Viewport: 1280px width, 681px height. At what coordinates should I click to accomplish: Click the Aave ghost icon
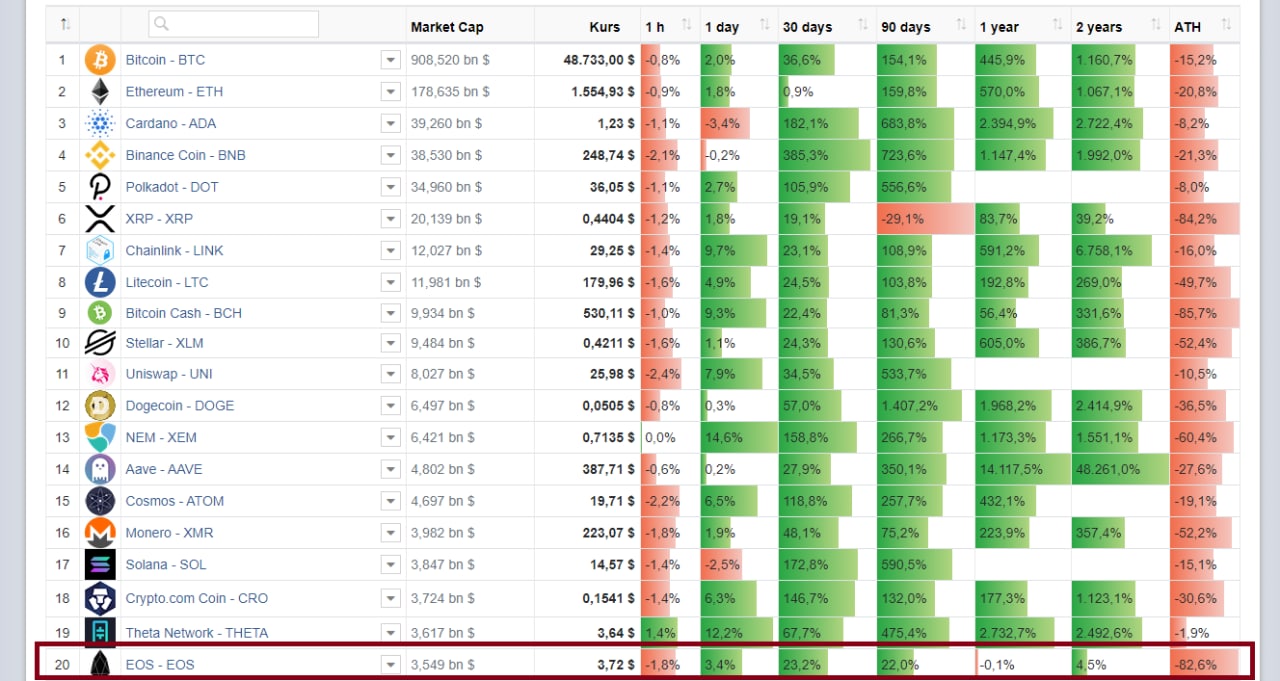pyautogui.click(x=100, y=469)
